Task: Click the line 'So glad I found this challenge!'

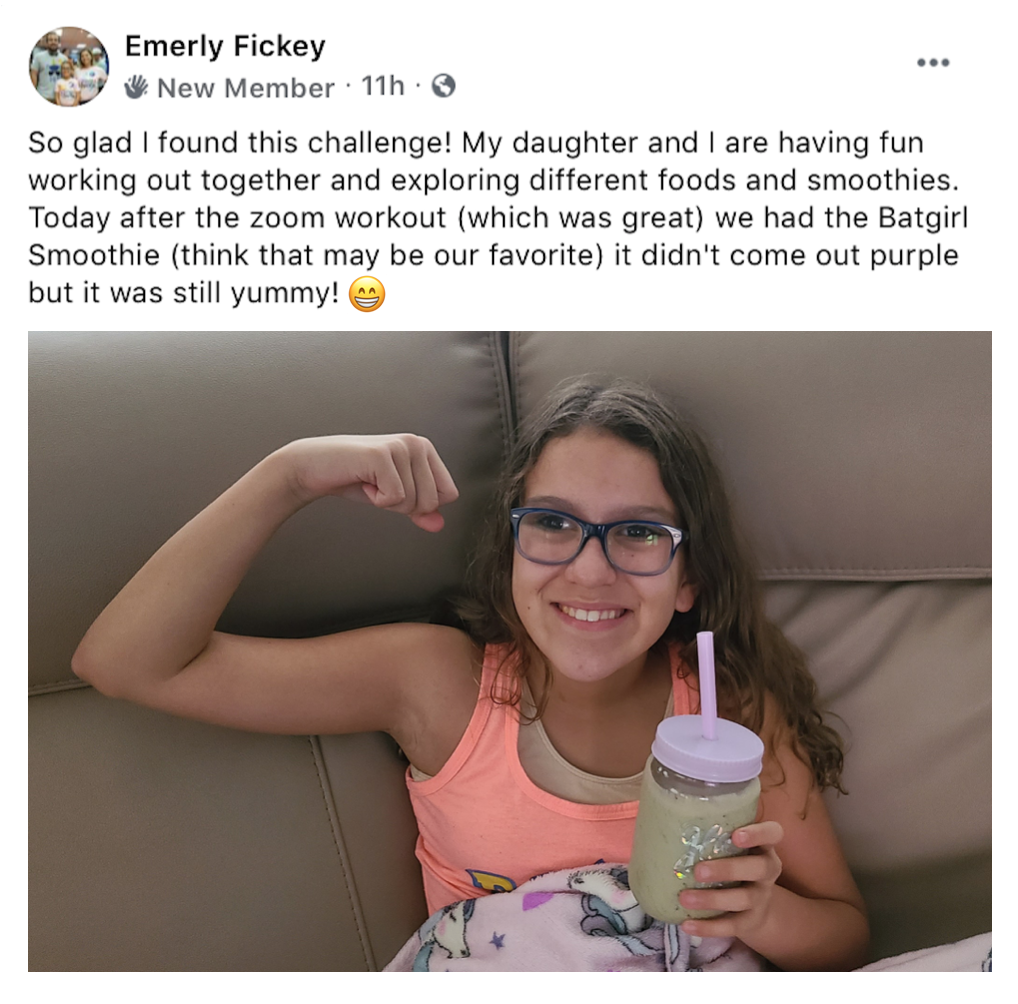Action: coord(240,143)
